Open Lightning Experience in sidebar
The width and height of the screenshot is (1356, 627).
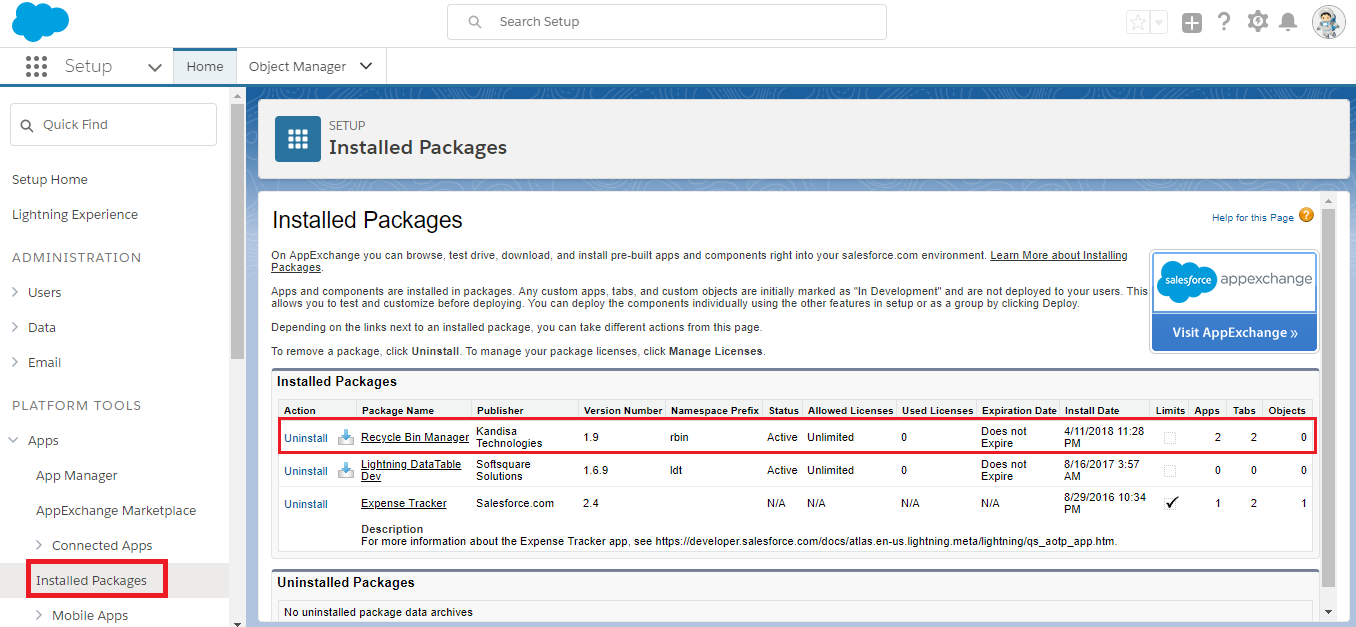pos(75,214)
